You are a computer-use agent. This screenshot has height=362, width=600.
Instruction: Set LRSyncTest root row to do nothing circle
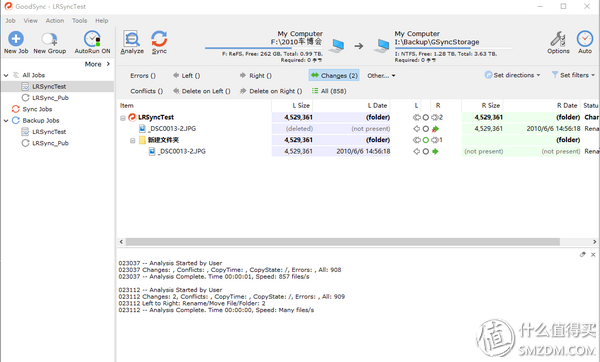click(426, 117)
